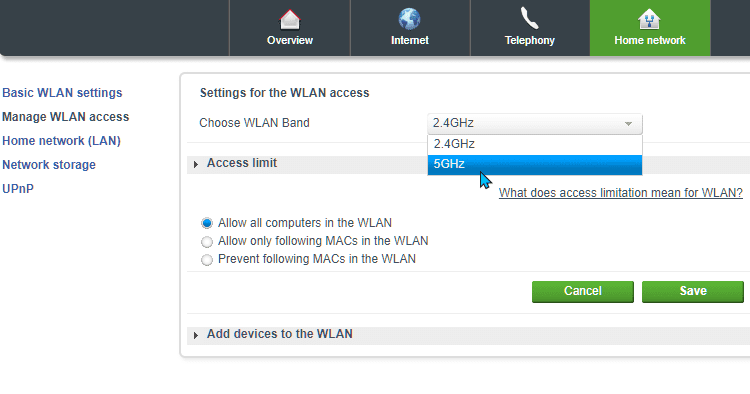Open the Internet tab label
This screenshot has height=394, width=750.
[409, 41]
